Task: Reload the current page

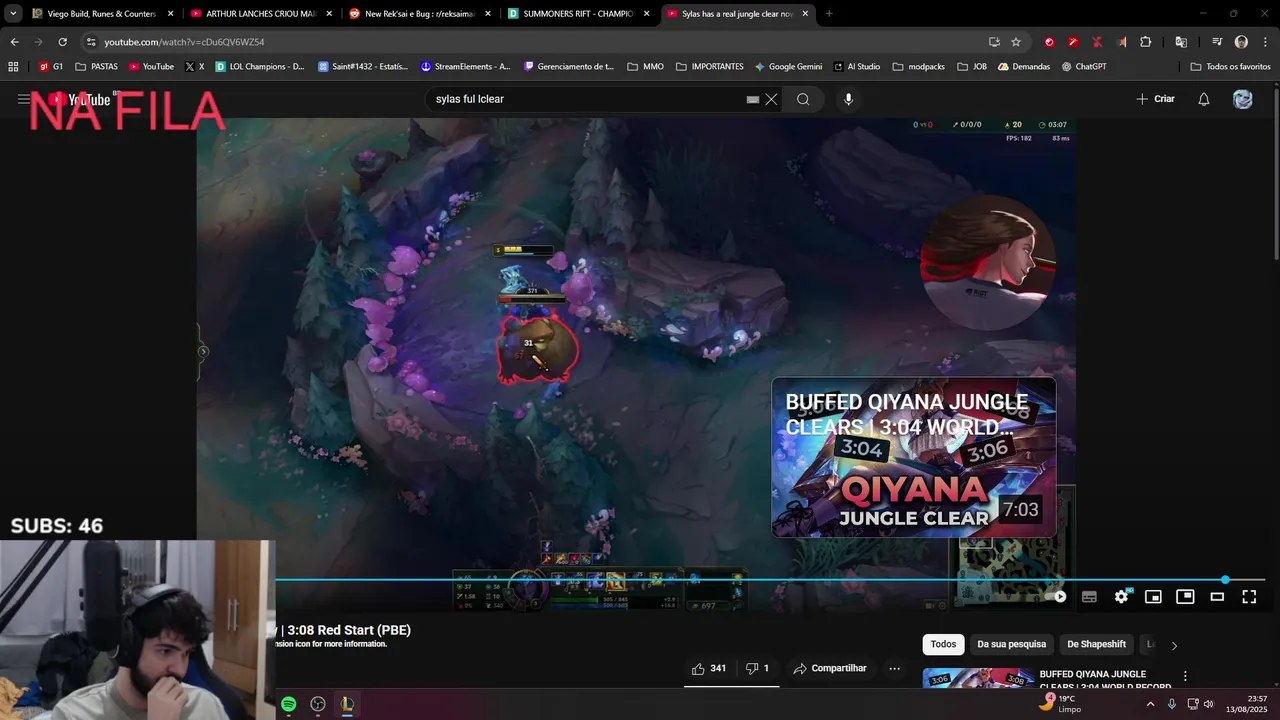Action: click(x=62, y=42)
